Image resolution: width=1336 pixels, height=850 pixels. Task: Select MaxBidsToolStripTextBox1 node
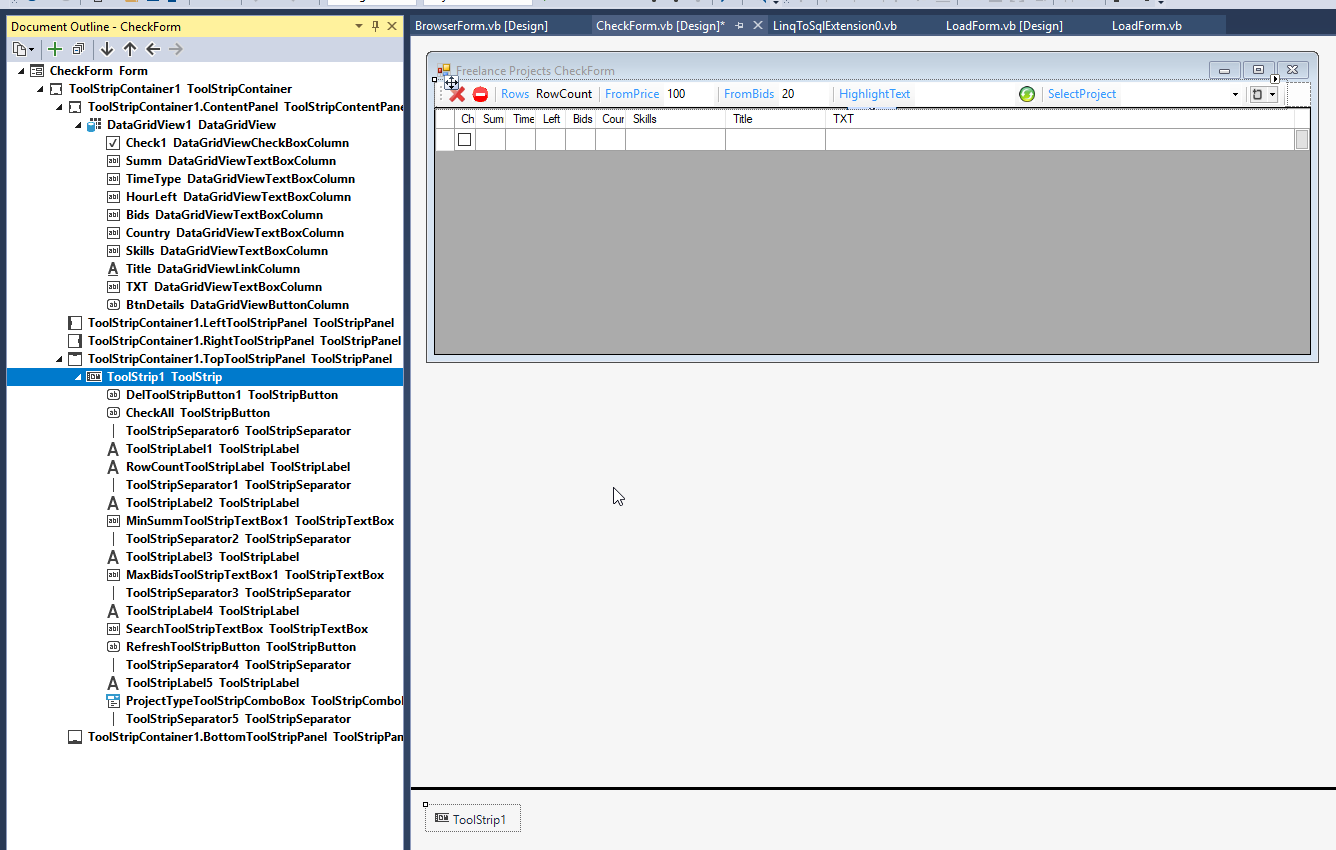click(255, 575)
